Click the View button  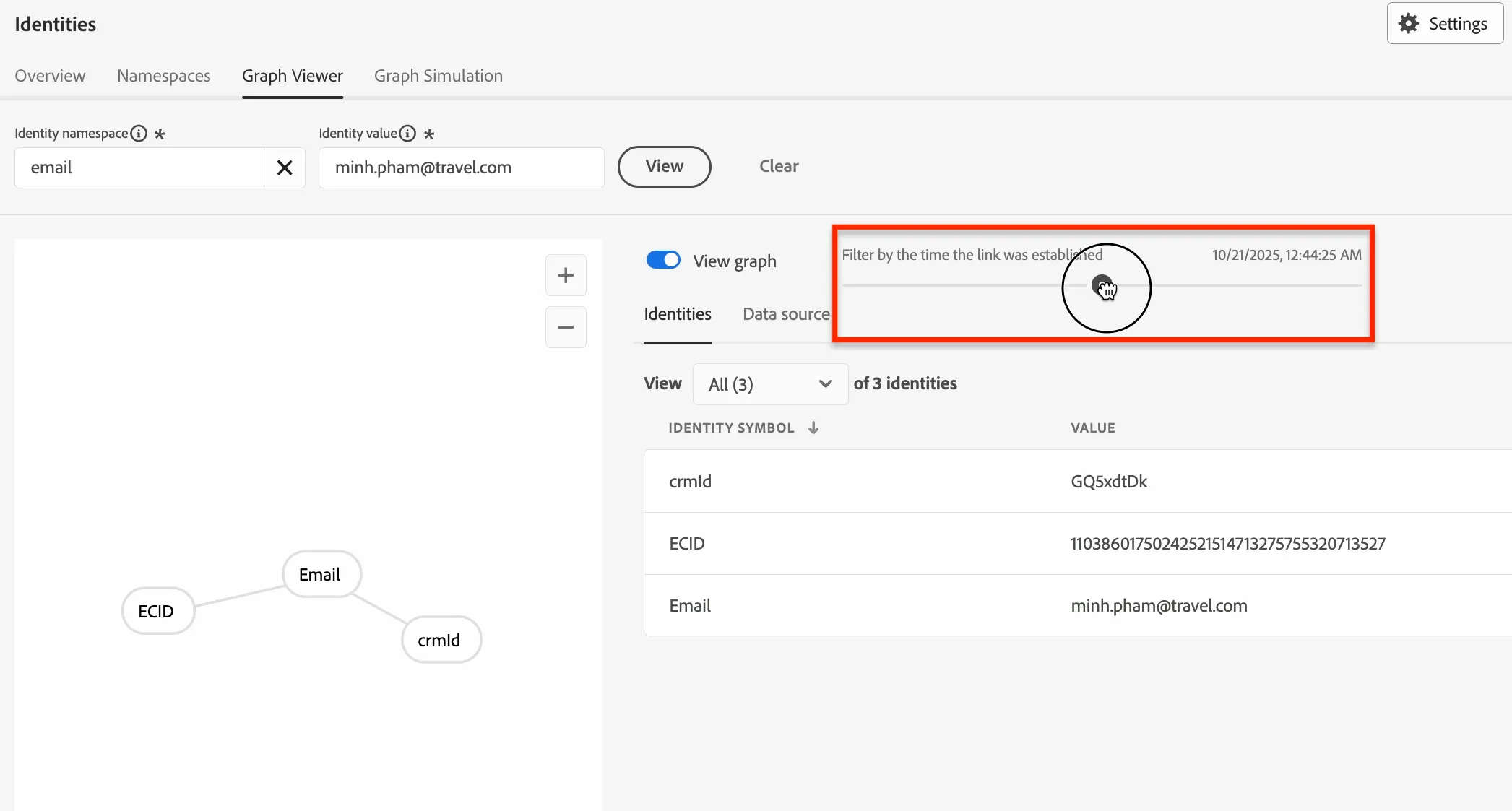tap(665, 167)
